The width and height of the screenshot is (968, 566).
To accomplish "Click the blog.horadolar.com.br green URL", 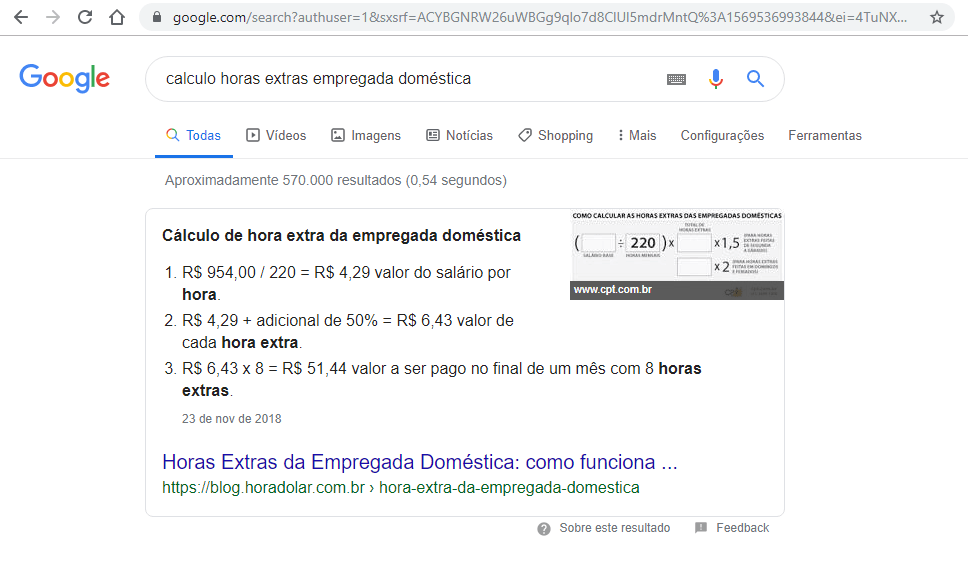I will [401, 488].
